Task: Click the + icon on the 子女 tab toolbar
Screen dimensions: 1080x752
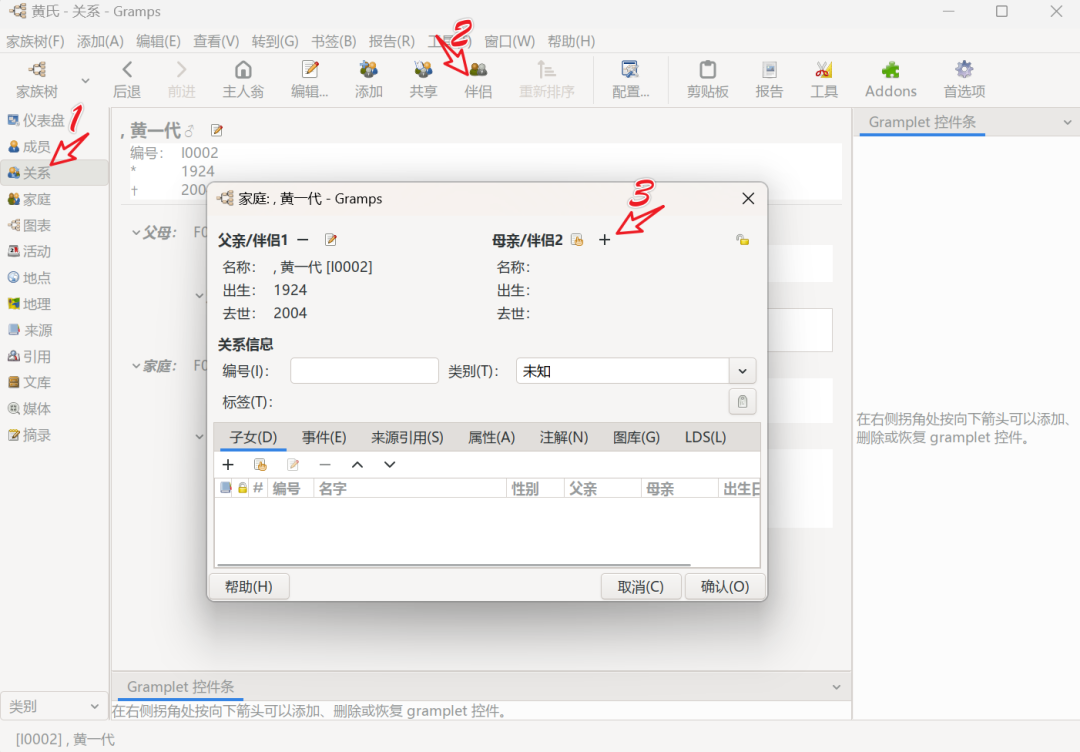Action: [x=228, y=464]
